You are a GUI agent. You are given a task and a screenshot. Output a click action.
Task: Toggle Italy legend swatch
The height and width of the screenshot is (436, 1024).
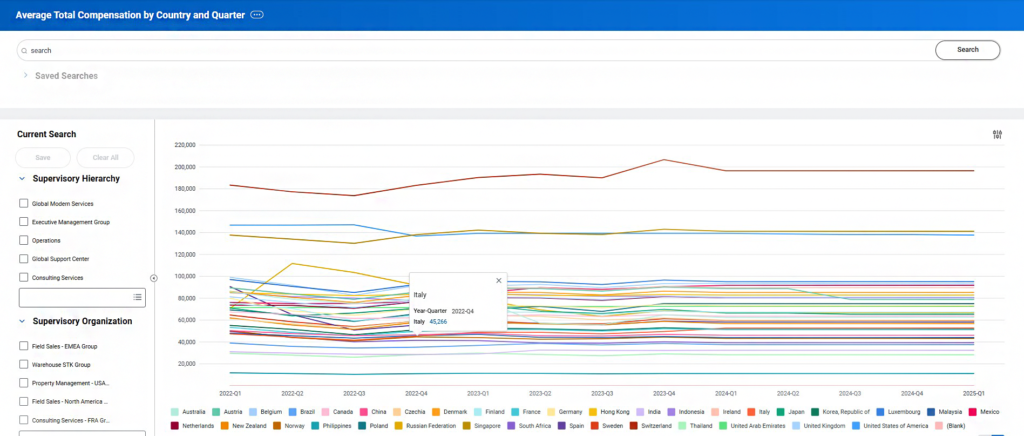[752, 412]
